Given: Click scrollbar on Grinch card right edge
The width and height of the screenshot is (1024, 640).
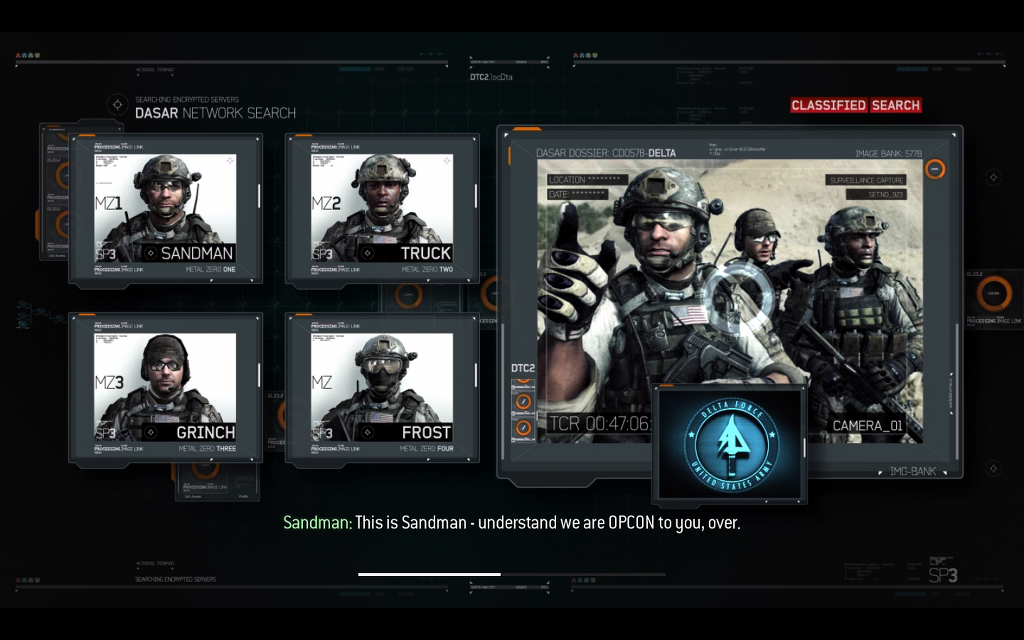Looking at the screenshot, I should click(x=259, y=375).
